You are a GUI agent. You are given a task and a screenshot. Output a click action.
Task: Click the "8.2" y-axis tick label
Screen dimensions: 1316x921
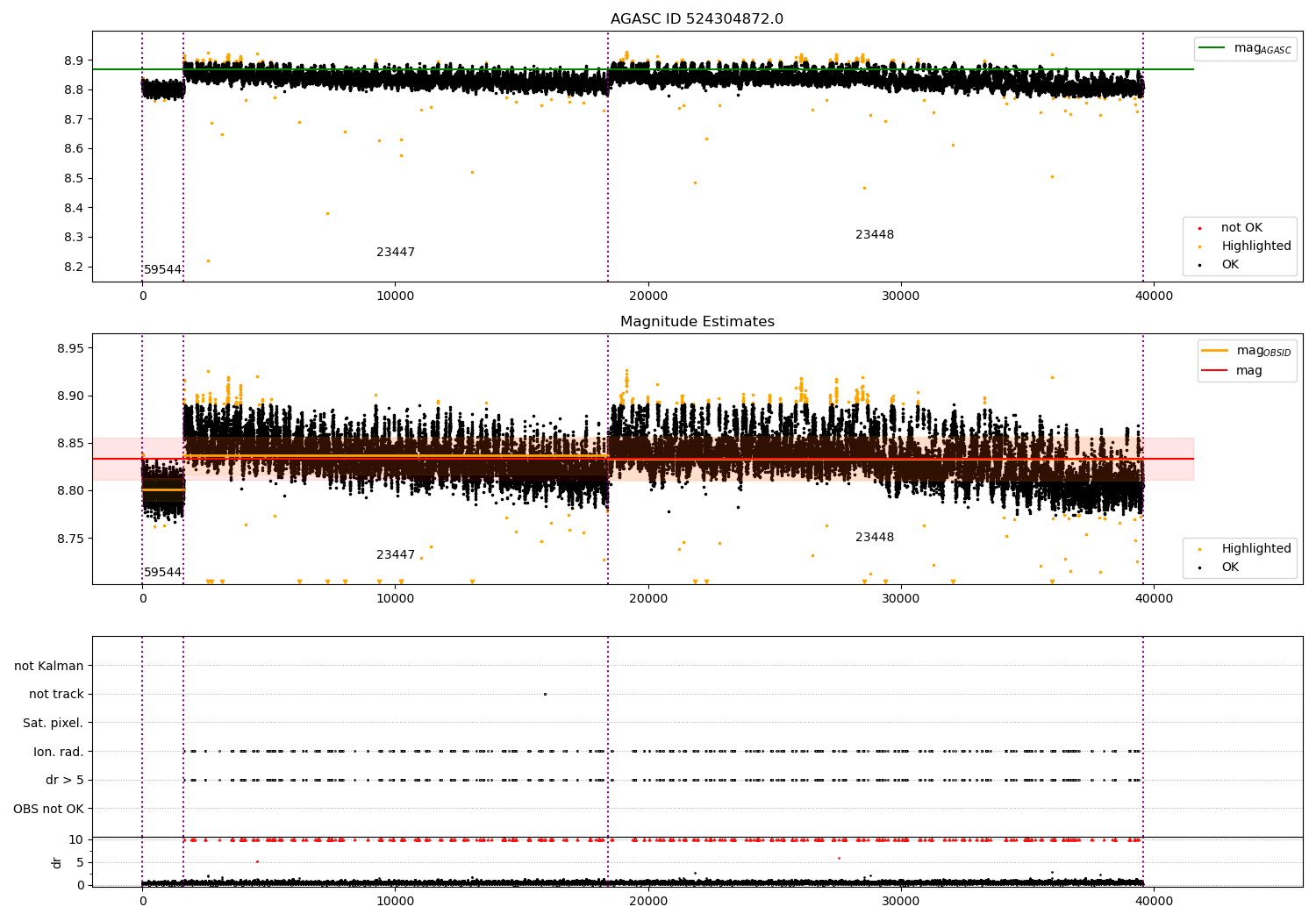tap(75, 268)
